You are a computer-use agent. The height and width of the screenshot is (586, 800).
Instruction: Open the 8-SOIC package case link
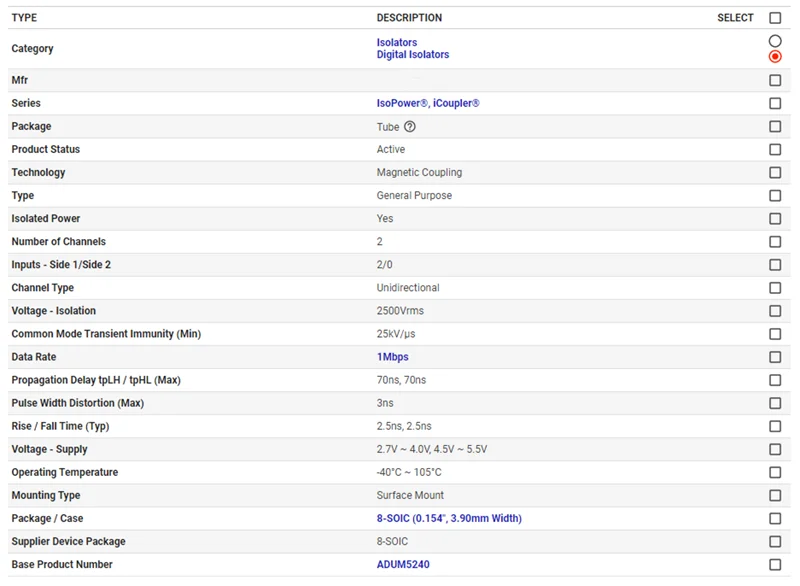[x=449, y=518]
